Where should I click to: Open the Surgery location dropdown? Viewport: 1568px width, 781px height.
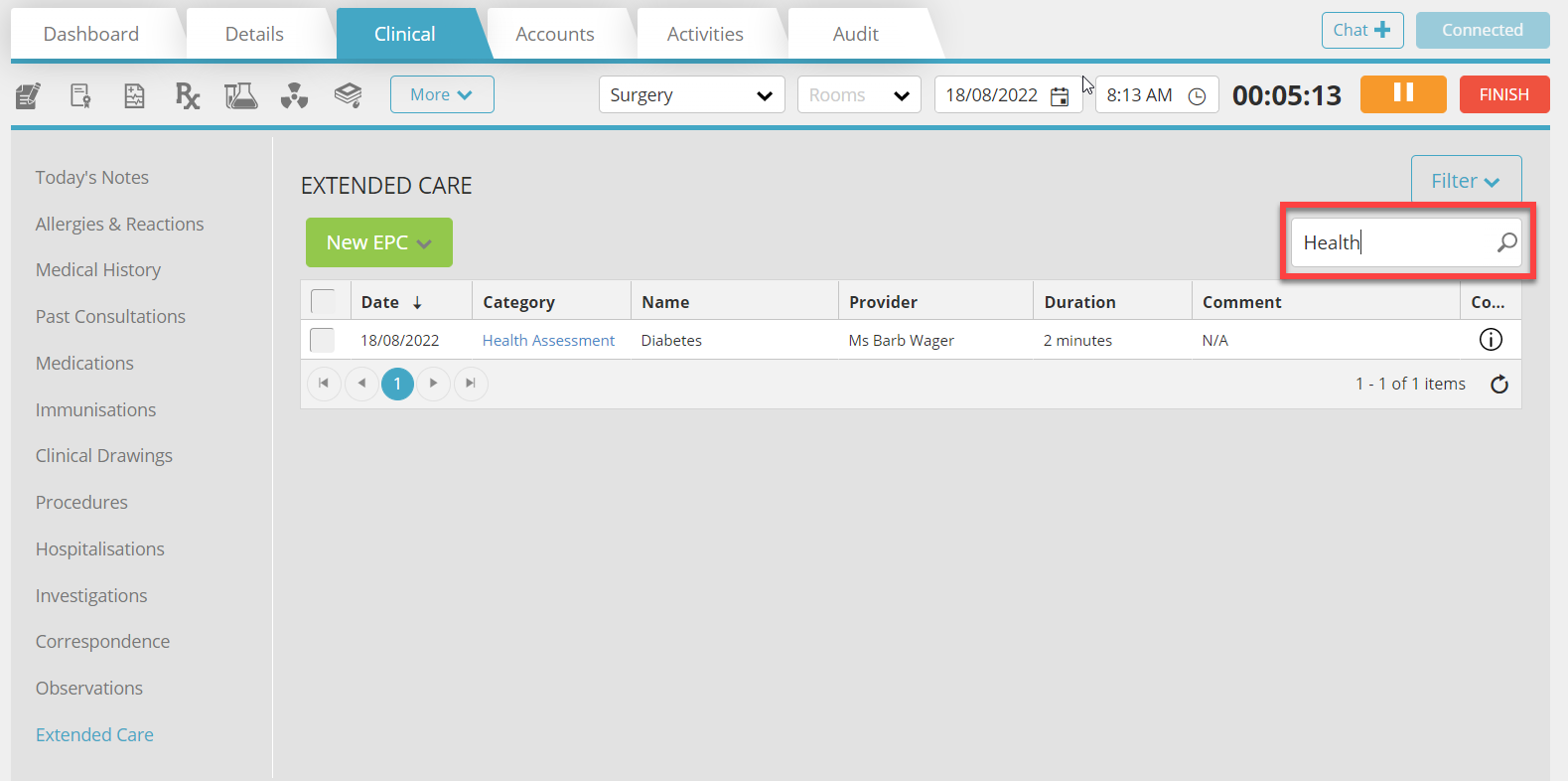[691, 95]
